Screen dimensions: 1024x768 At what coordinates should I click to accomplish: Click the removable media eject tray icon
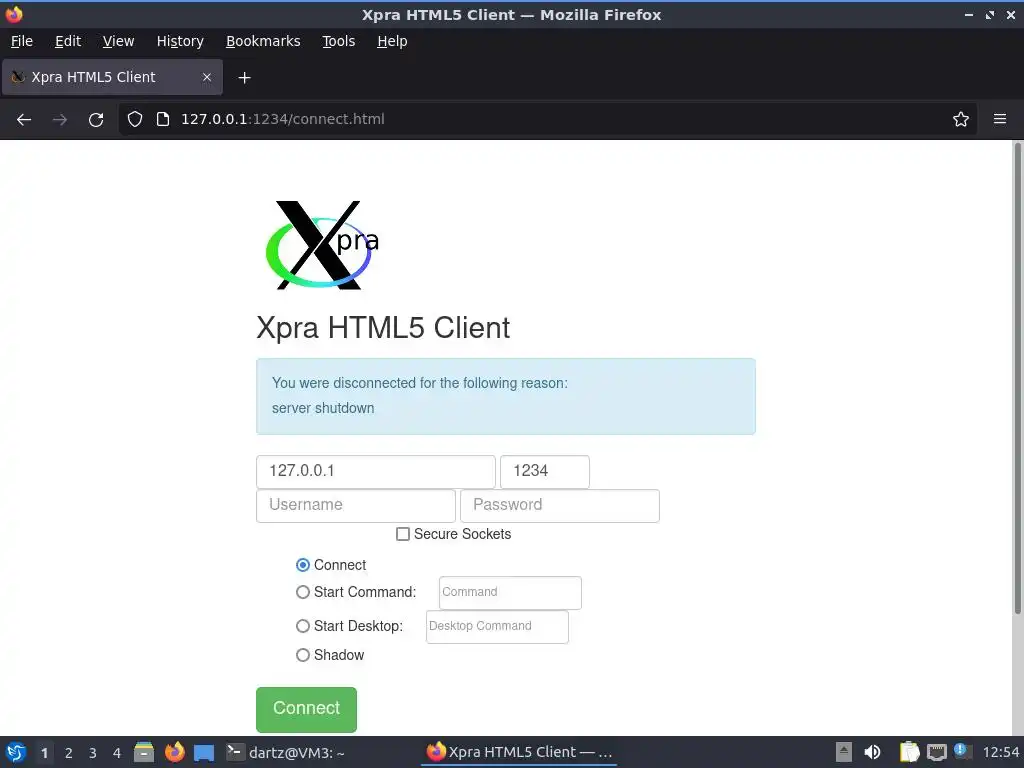click(x=844, y=752)
